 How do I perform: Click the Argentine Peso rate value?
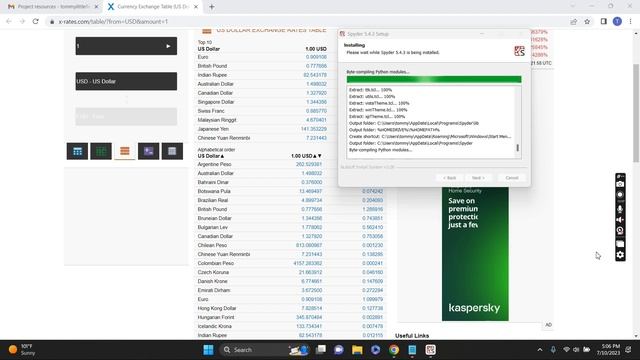click(x=309, y=164)
